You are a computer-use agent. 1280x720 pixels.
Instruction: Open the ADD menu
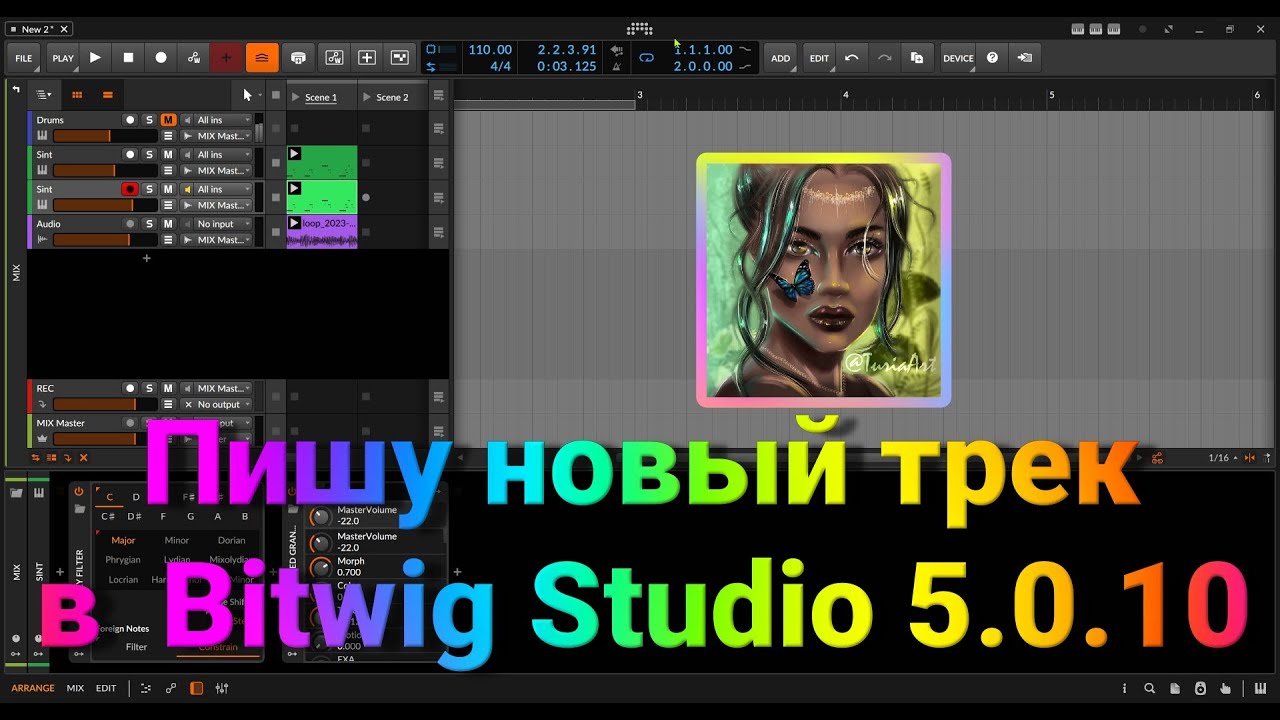click(780, 58)
